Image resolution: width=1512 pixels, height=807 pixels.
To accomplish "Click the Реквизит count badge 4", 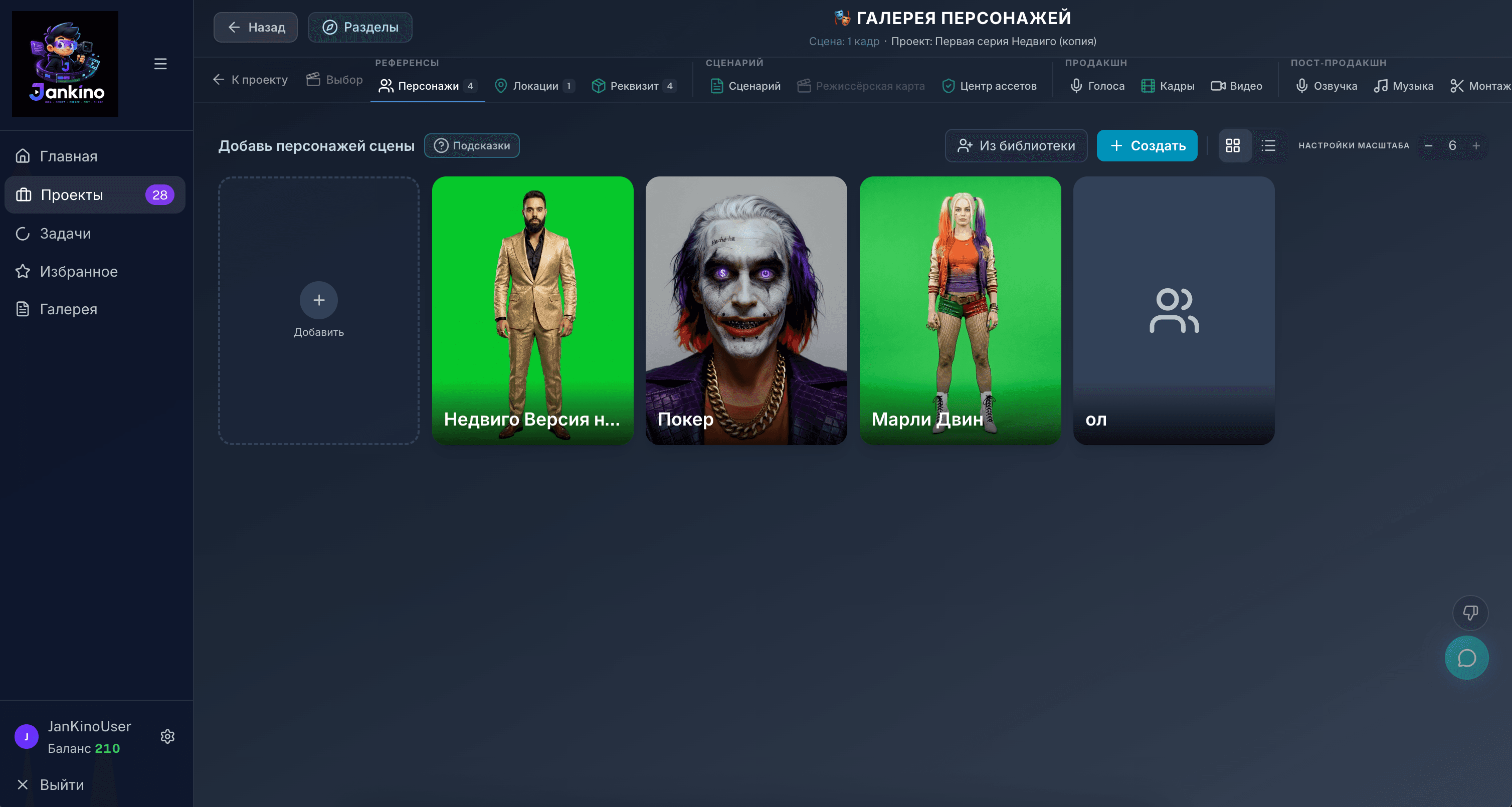I will [670, 86].
